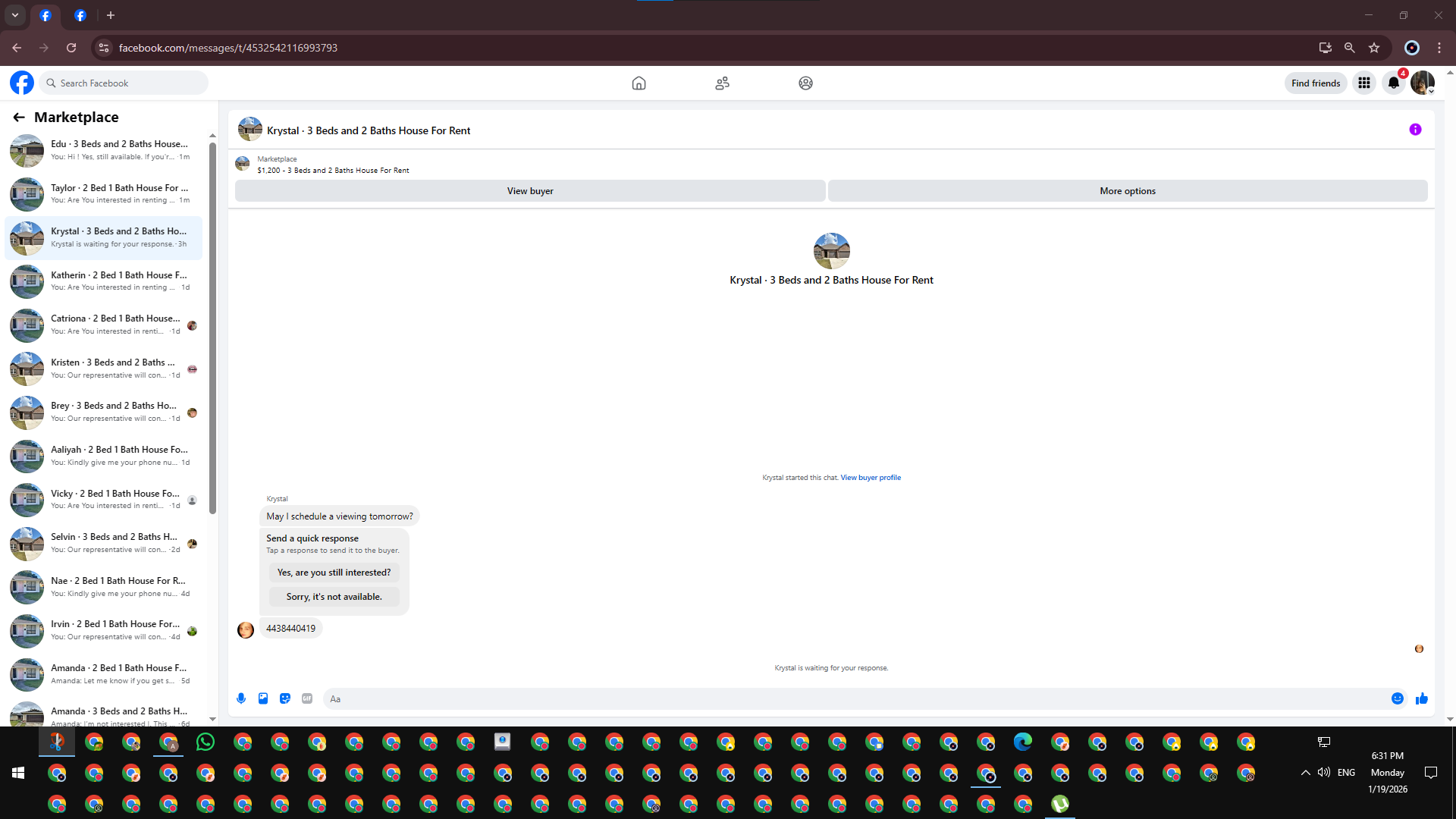Open conversation information purple icon
Image resolution: width=1456 pixels, height=819 pixels.
(x=1415, y=130)
